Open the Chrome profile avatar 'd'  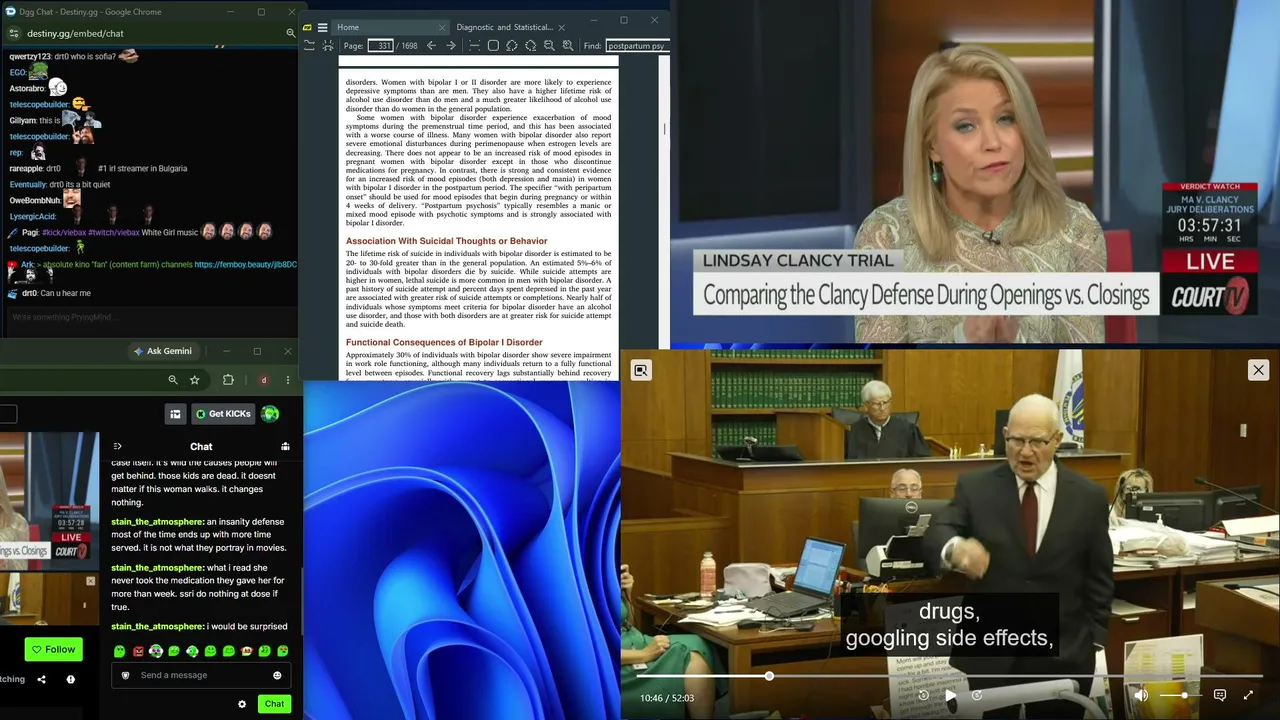[x=264, y=380]
